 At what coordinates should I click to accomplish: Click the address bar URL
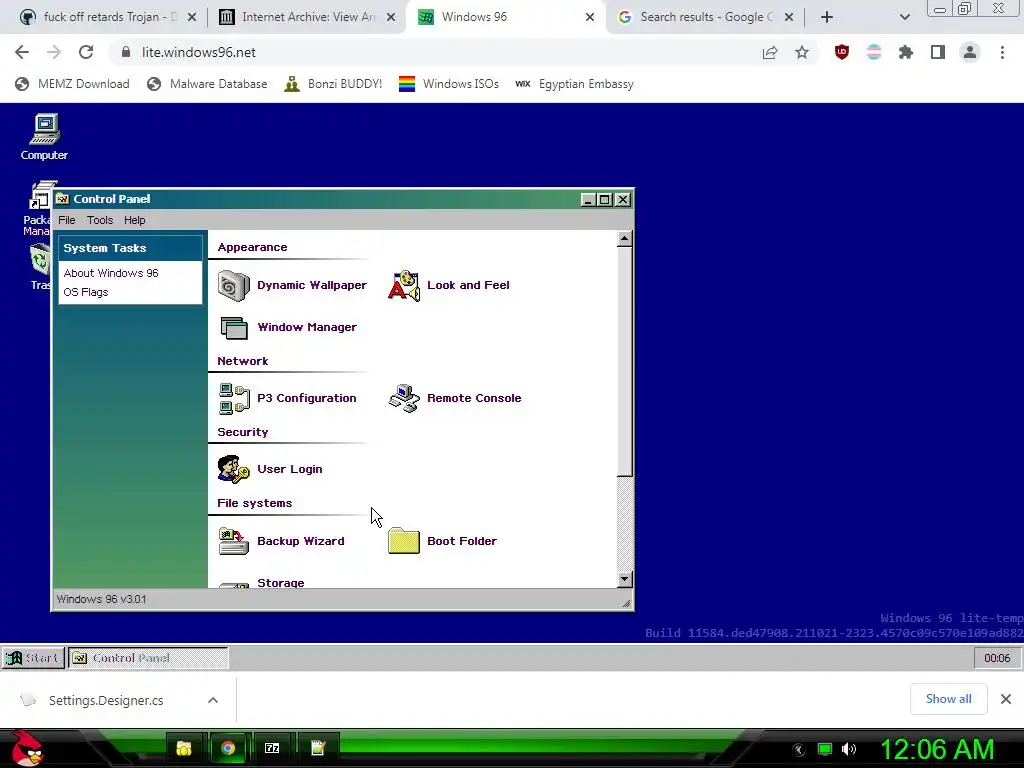pyautogui.click(x=199, y=52)
